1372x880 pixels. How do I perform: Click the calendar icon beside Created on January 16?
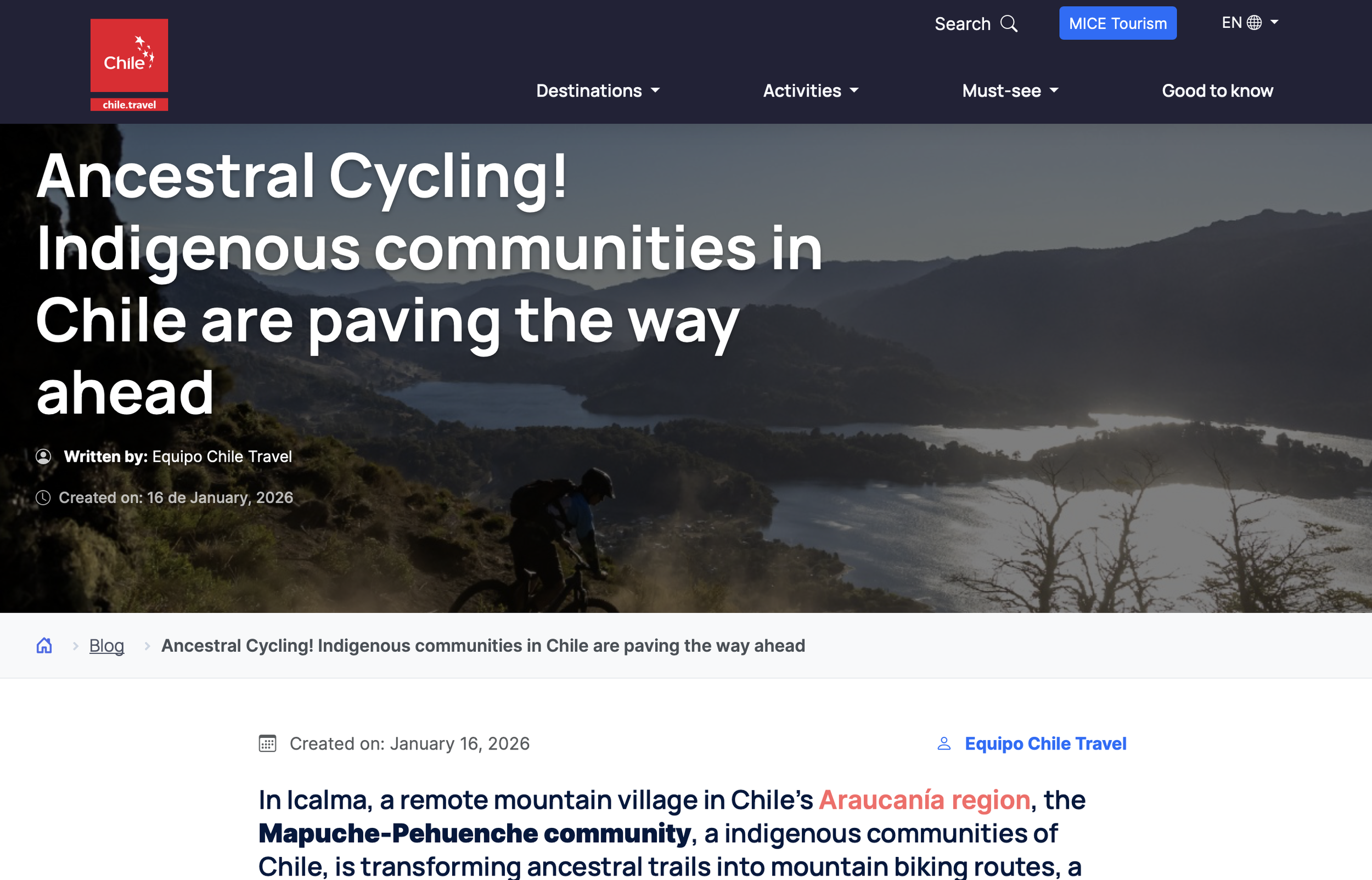point(267,743)
